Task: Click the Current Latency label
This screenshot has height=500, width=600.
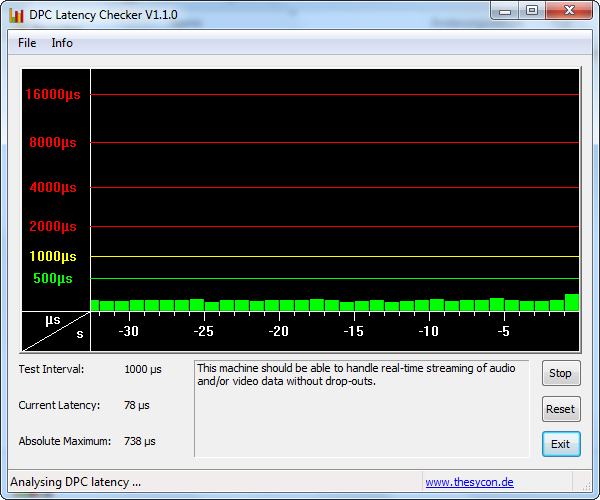Action: click(59, 405)
